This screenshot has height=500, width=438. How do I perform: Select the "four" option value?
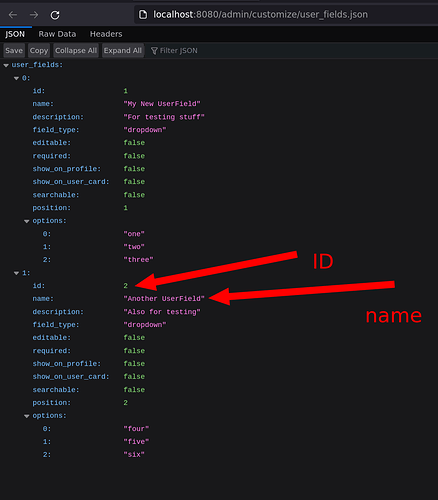point(136,429)
